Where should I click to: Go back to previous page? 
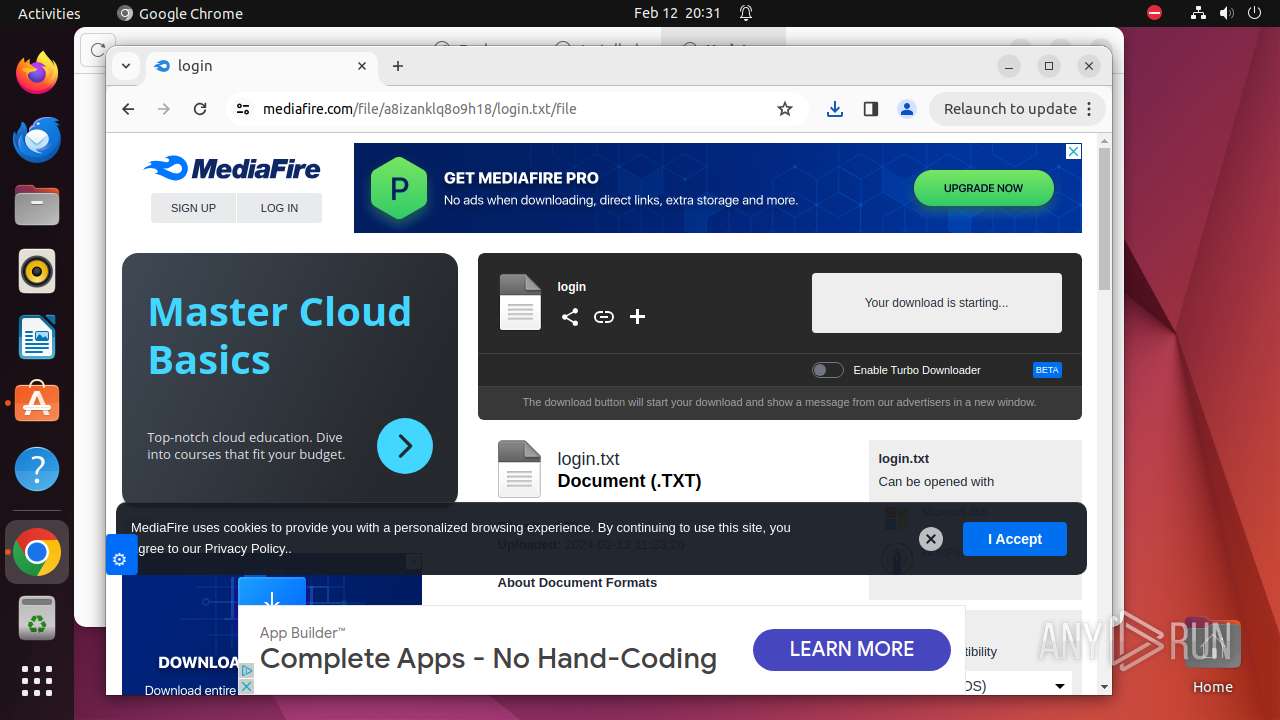128,109
